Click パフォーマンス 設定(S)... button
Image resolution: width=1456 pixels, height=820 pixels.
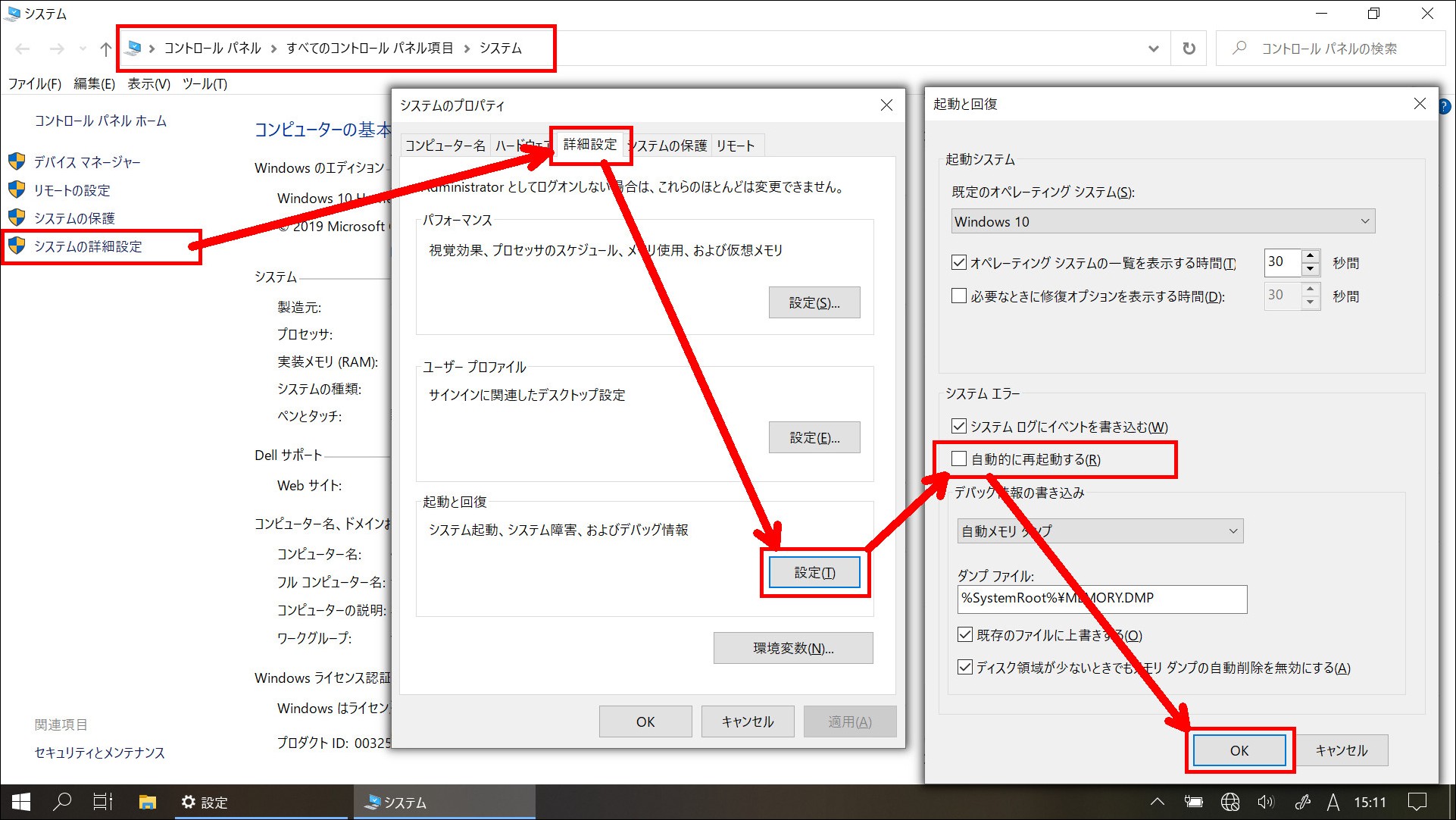pyautogui.click(x=814, y=303)
